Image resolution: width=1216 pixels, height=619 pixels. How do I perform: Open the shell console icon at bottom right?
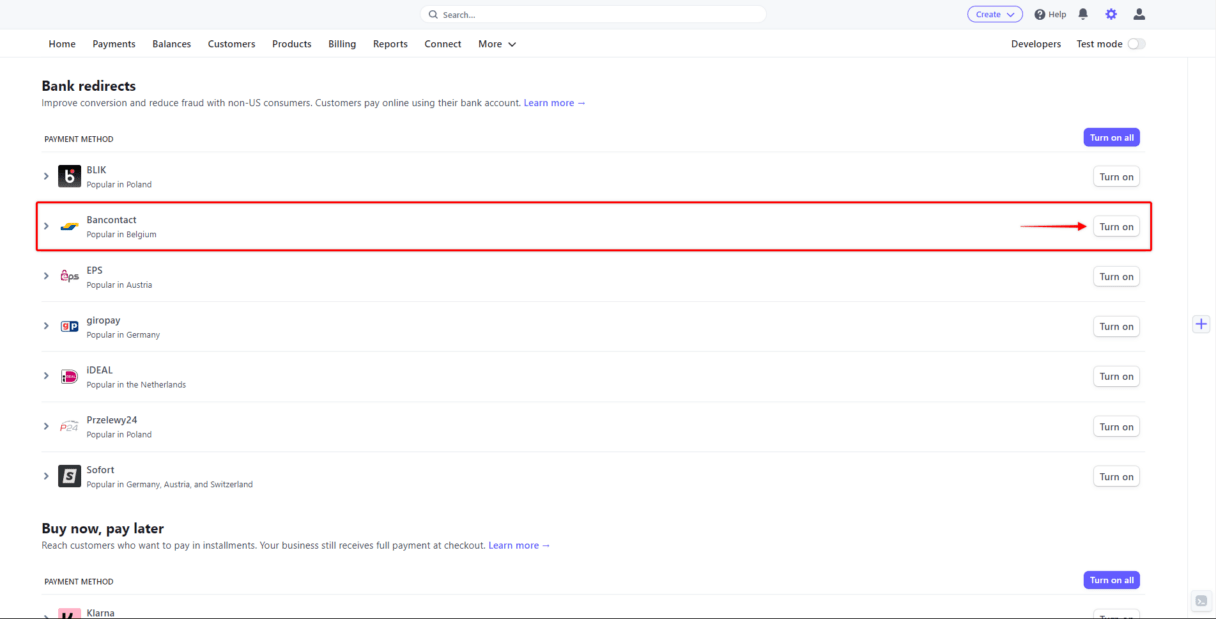(x=1201, y=601)
